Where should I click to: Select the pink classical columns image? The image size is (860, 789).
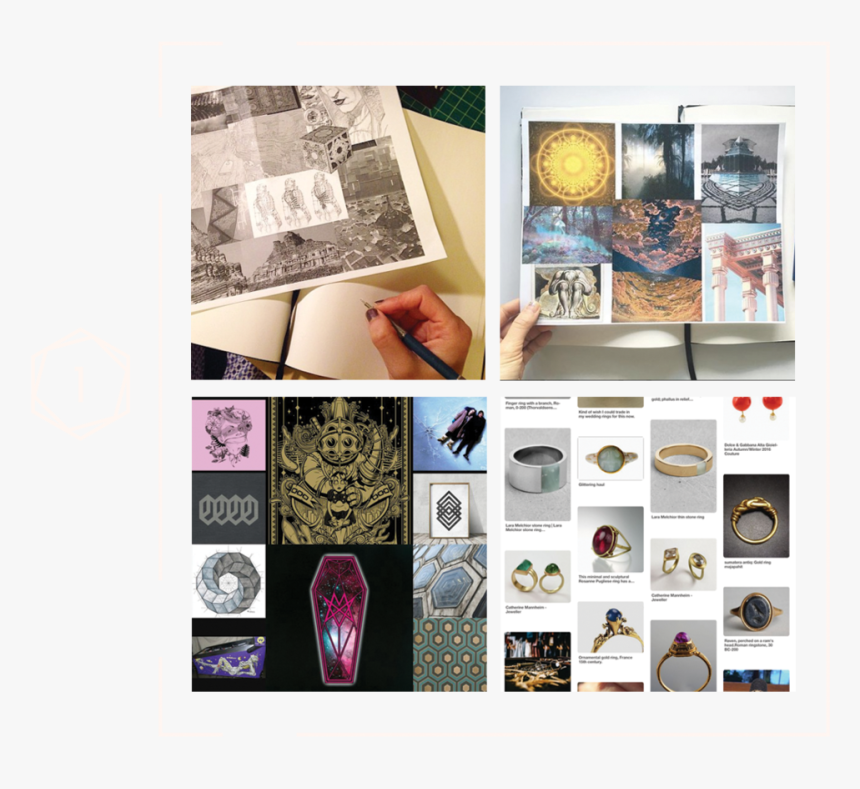click(742, 273)
